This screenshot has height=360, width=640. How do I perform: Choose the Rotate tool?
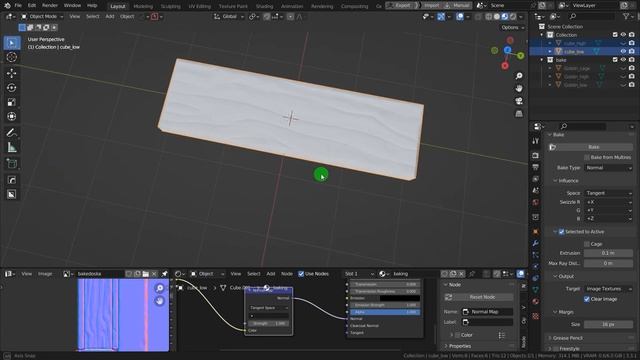(x=12, y=88)
